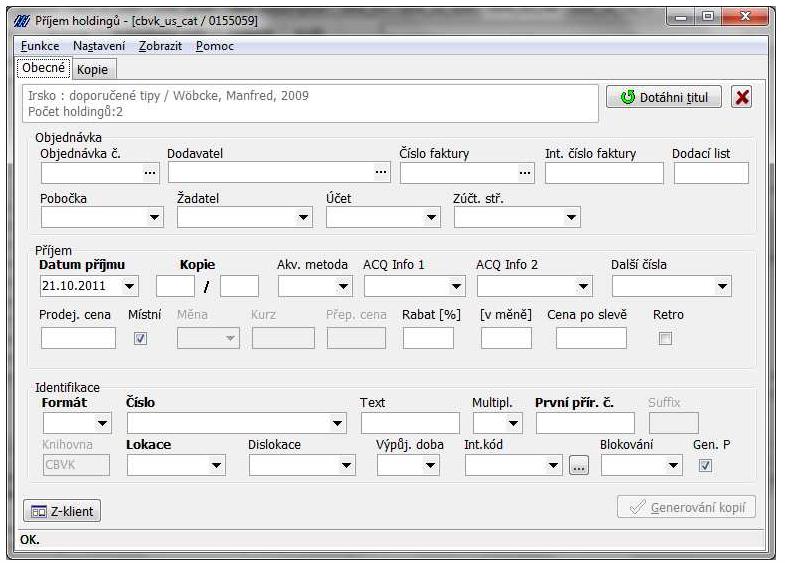
Task: Expand the Číslo combo box
Action: click(x=337, y=424)
